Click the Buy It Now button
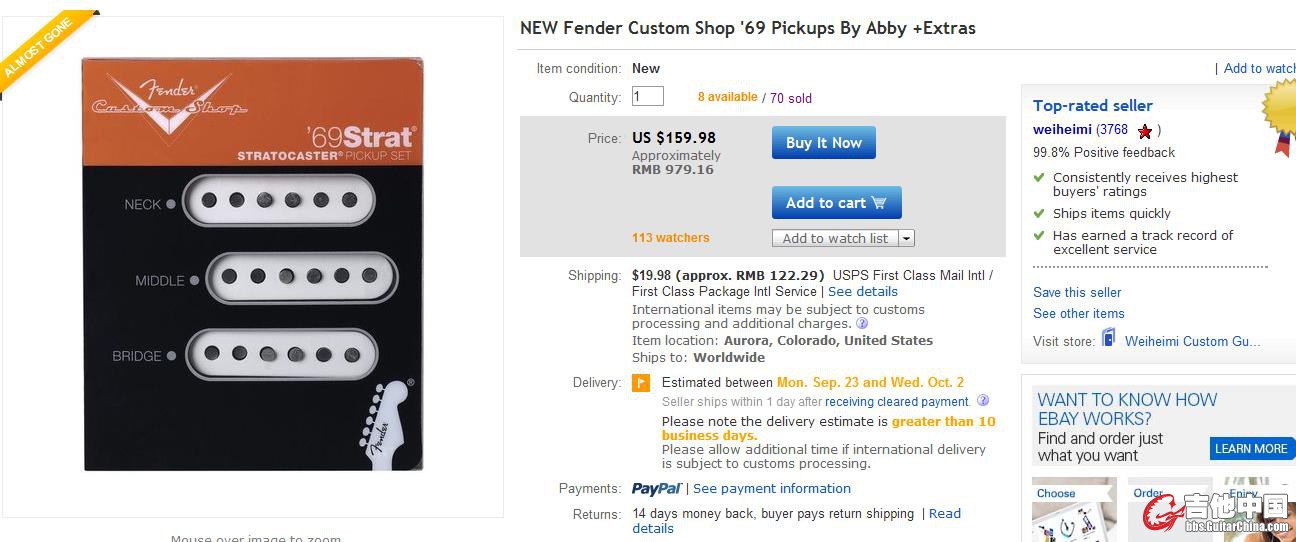The image size is (1296, 542). 823,143
